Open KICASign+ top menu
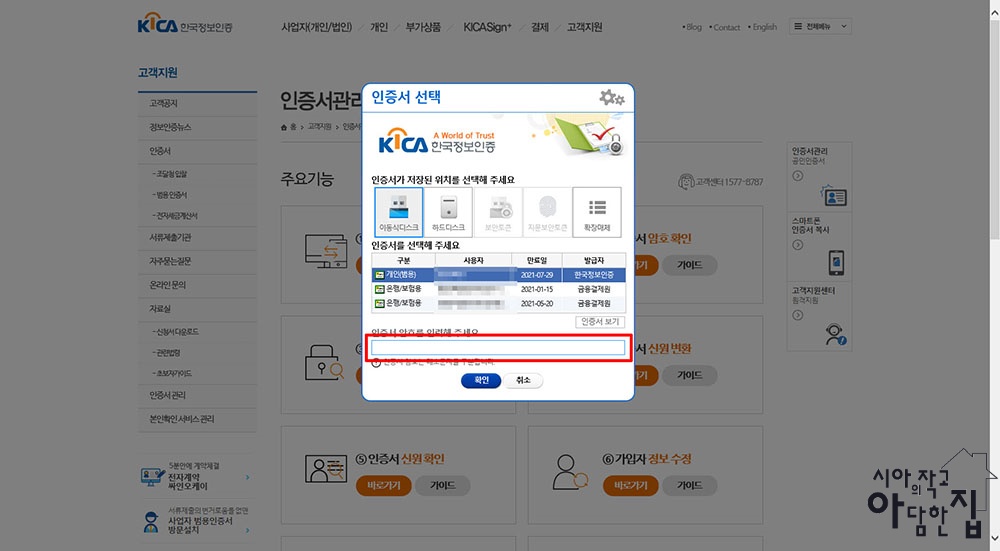Image resolution: width=1000 pixels, height=551 pixels. coord(487,27)
